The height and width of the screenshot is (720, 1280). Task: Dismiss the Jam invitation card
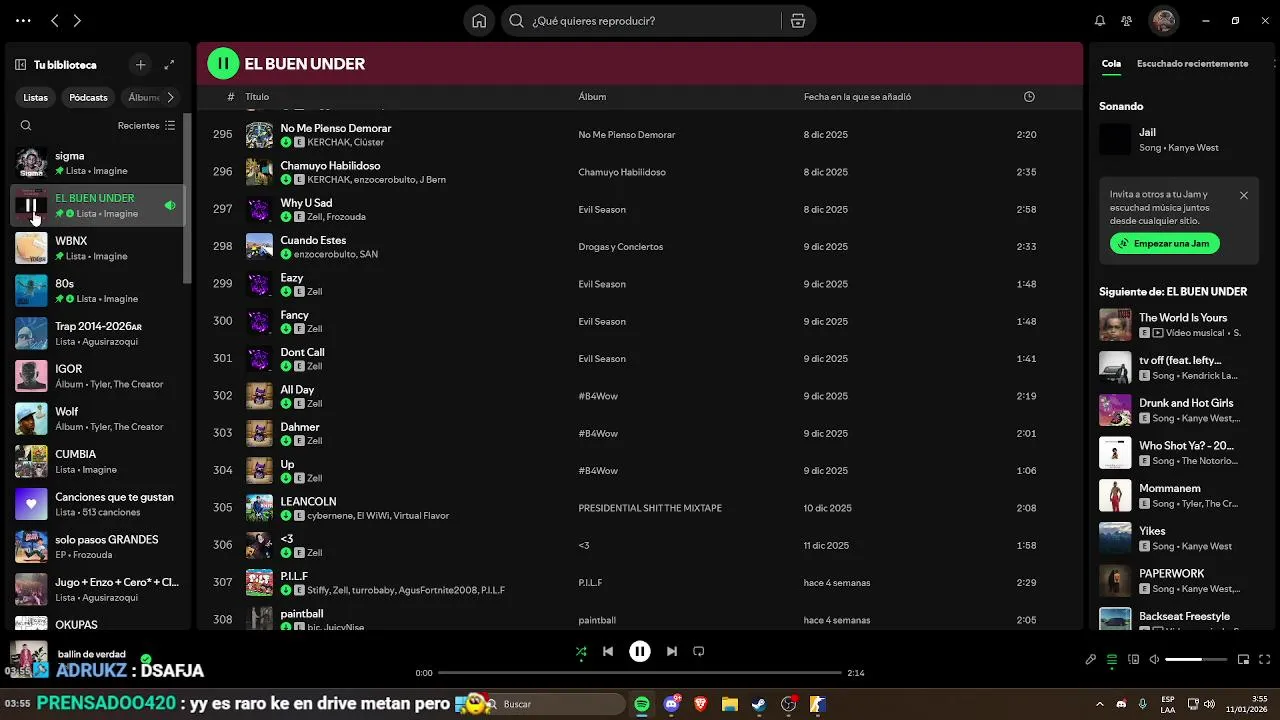tap(1244, 195)
